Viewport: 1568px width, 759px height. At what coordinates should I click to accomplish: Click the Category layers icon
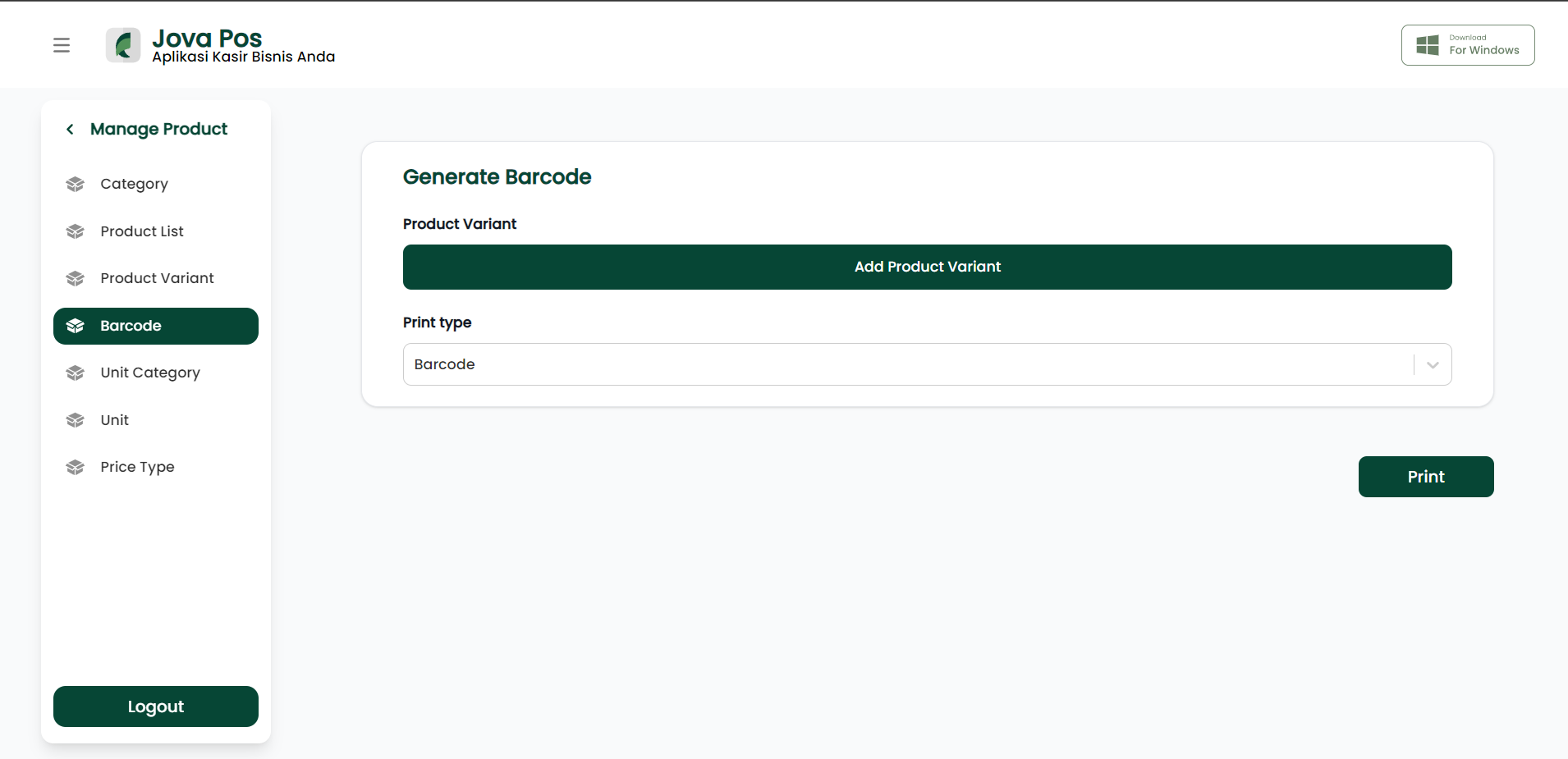(76, 184)
